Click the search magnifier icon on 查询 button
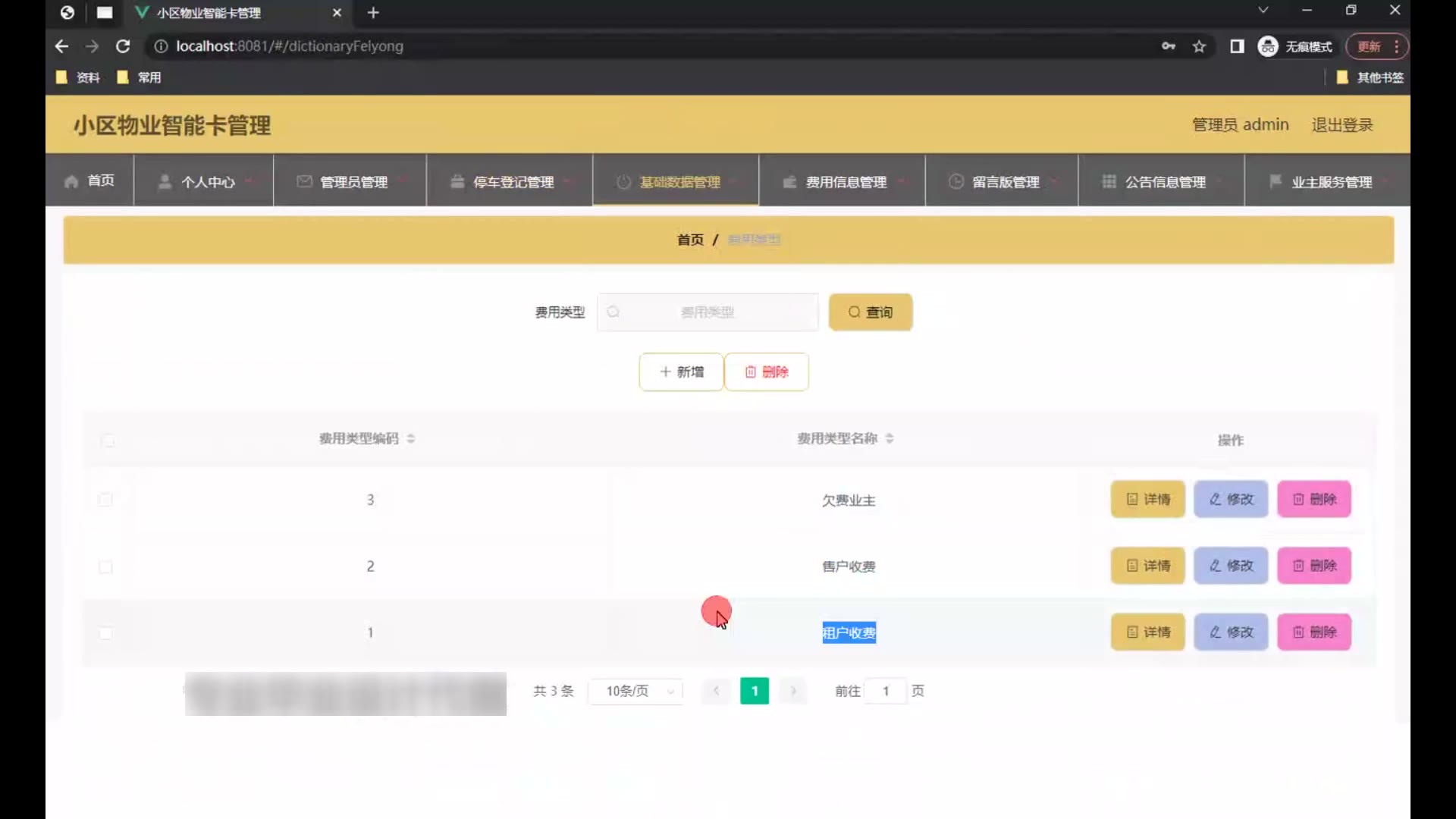Viewport: 1456px width, 819px height. (854, 312)
